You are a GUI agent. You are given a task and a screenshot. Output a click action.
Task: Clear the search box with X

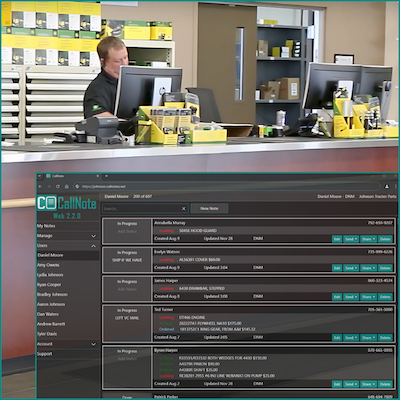pyautogui.click(x=184, y=209)
